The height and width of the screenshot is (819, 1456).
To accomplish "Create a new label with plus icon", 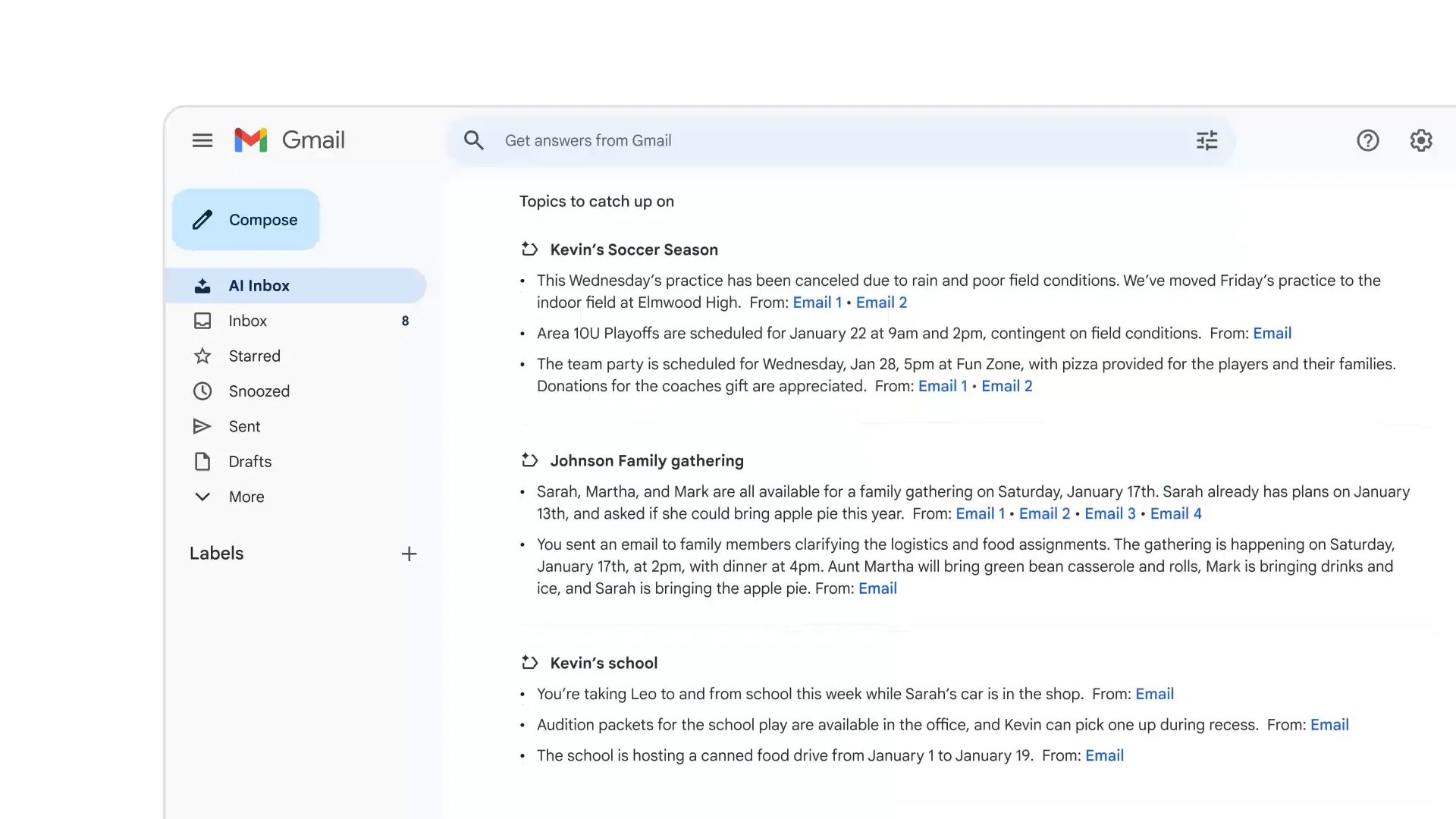I will (409, 554).
